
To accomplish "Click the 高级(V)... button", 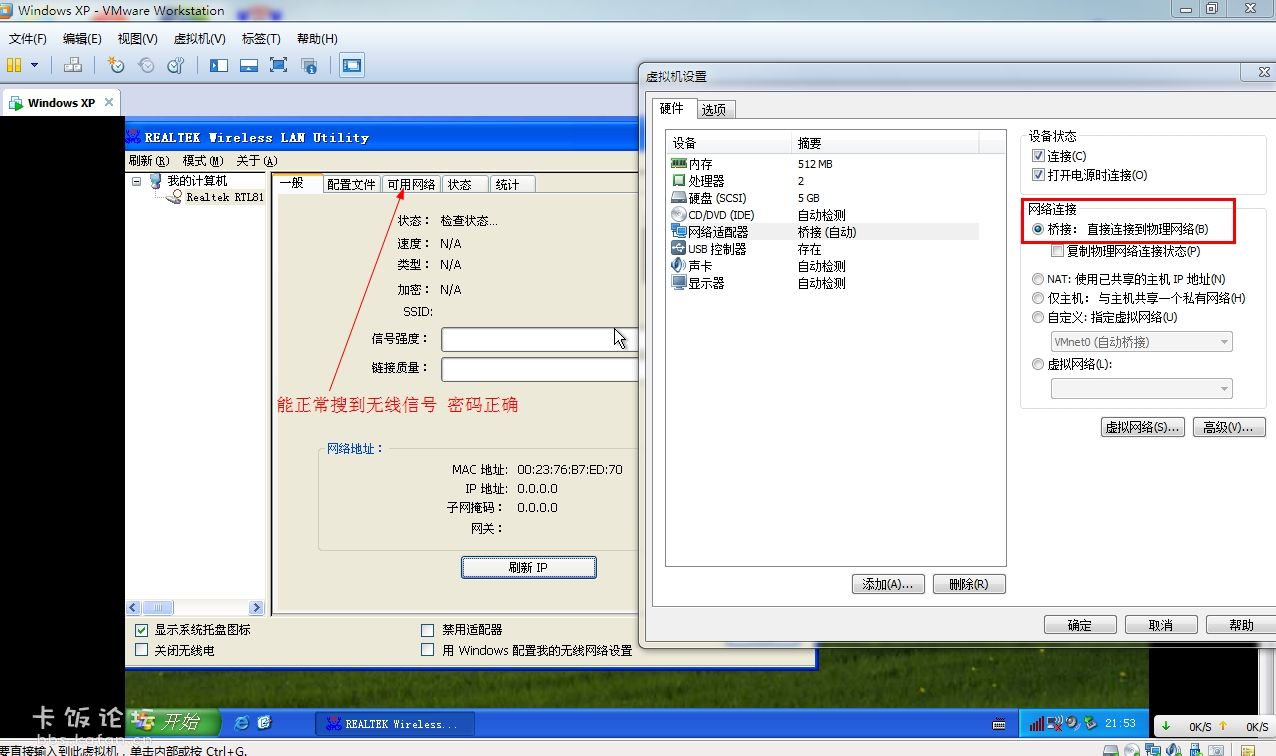I will click(1228, 427).
